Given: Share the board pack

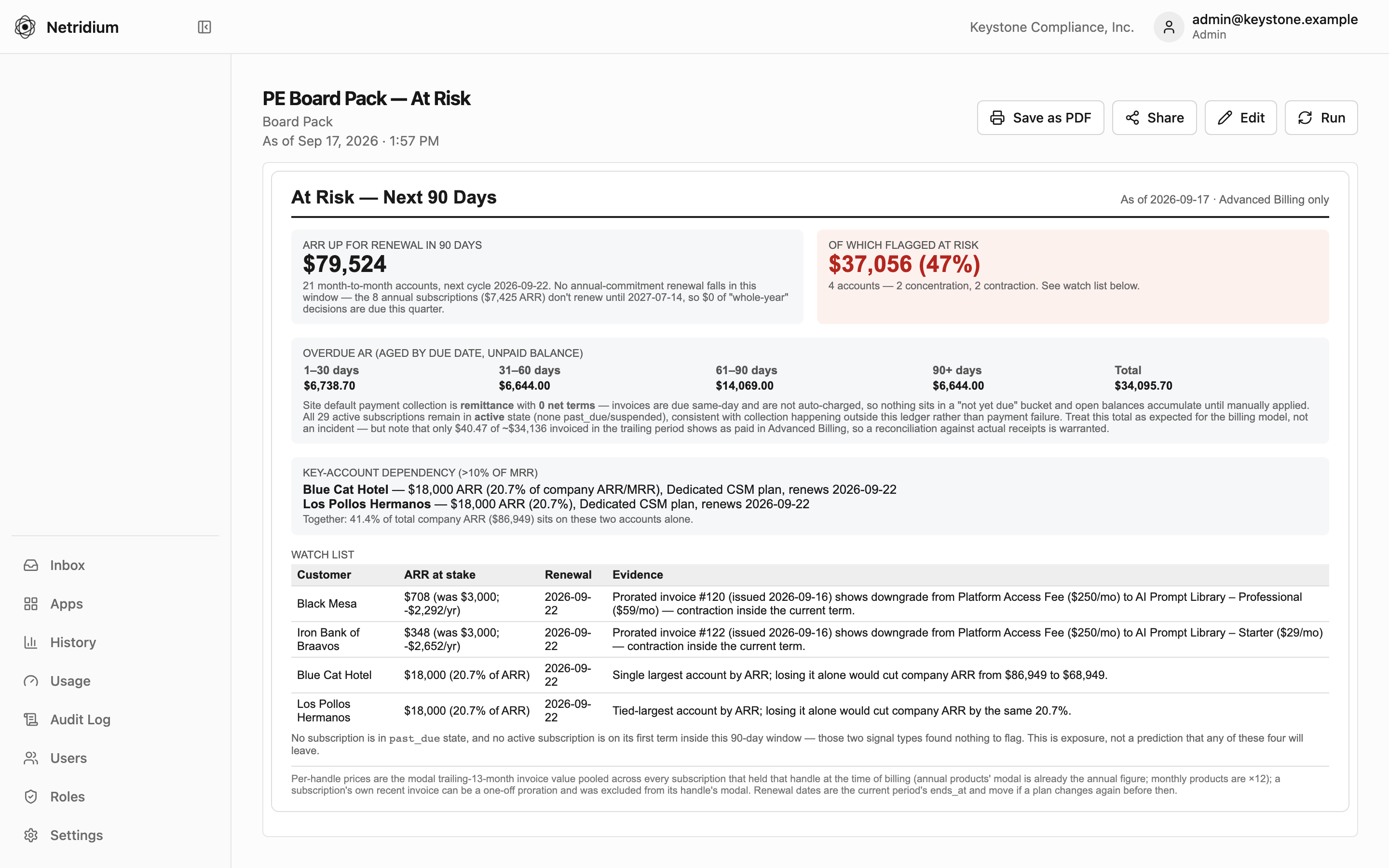Looking at the screenshot, I should (1154, 118).
